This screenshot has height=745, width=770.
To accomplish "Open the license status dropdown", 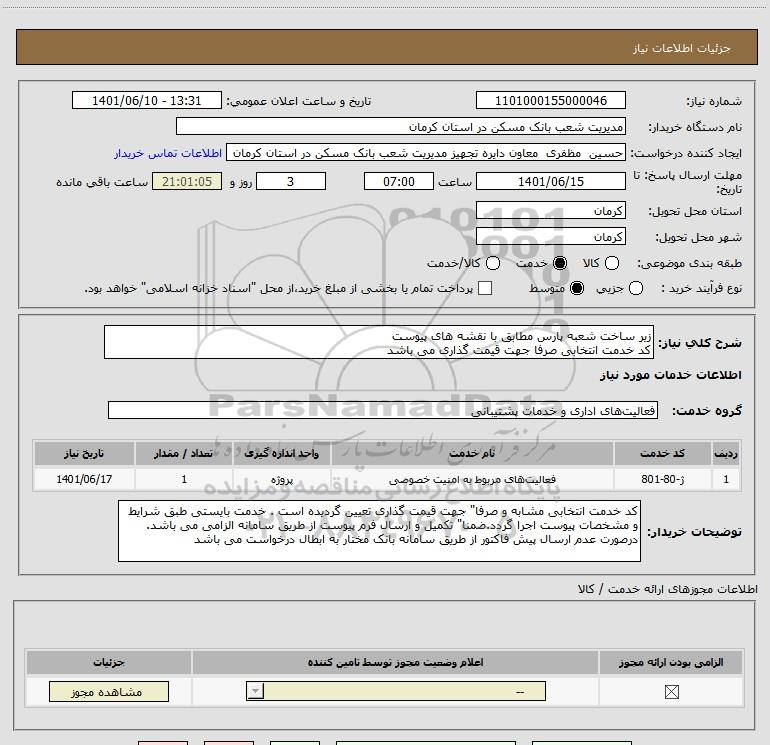I will 396,691.
